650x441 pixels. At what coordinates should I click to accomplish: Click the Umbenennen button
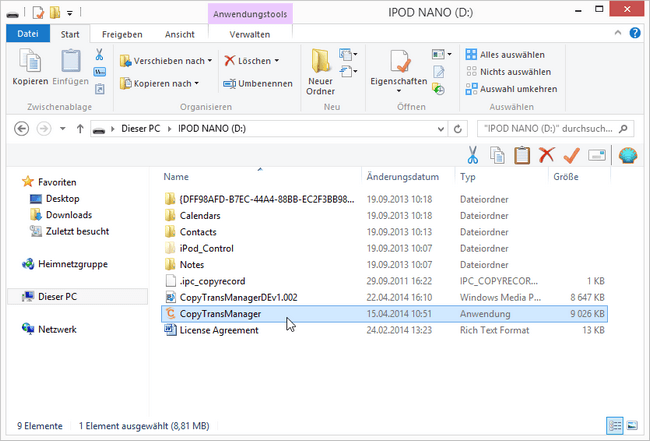257,84
